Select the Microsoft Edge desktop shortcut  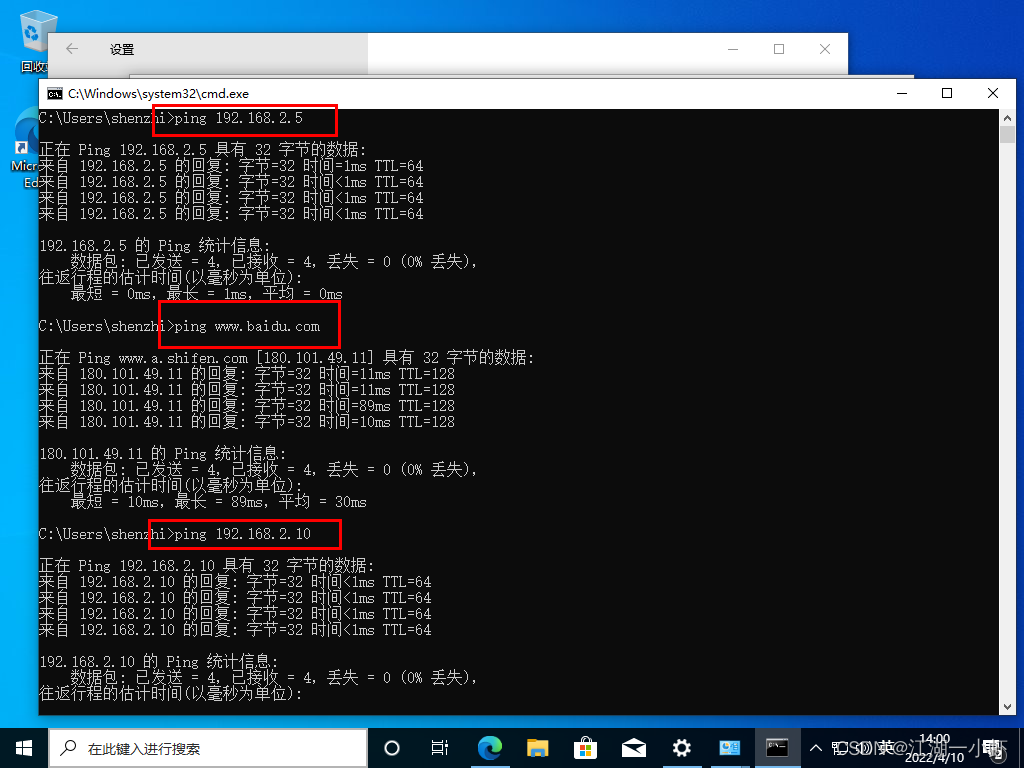(x=24, y=149)
